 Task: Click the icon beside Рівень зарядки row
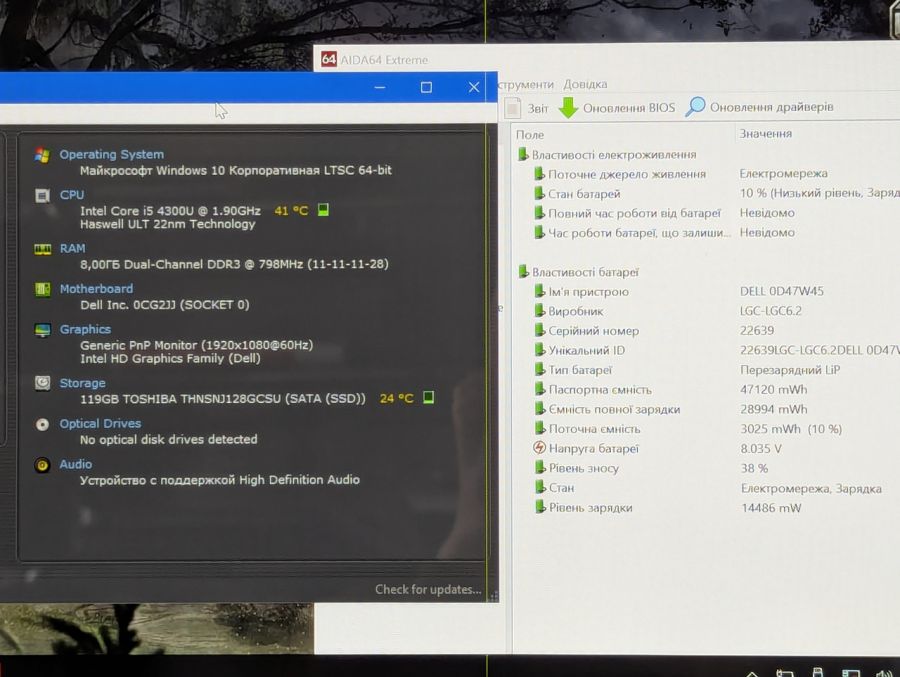point(540,506)
